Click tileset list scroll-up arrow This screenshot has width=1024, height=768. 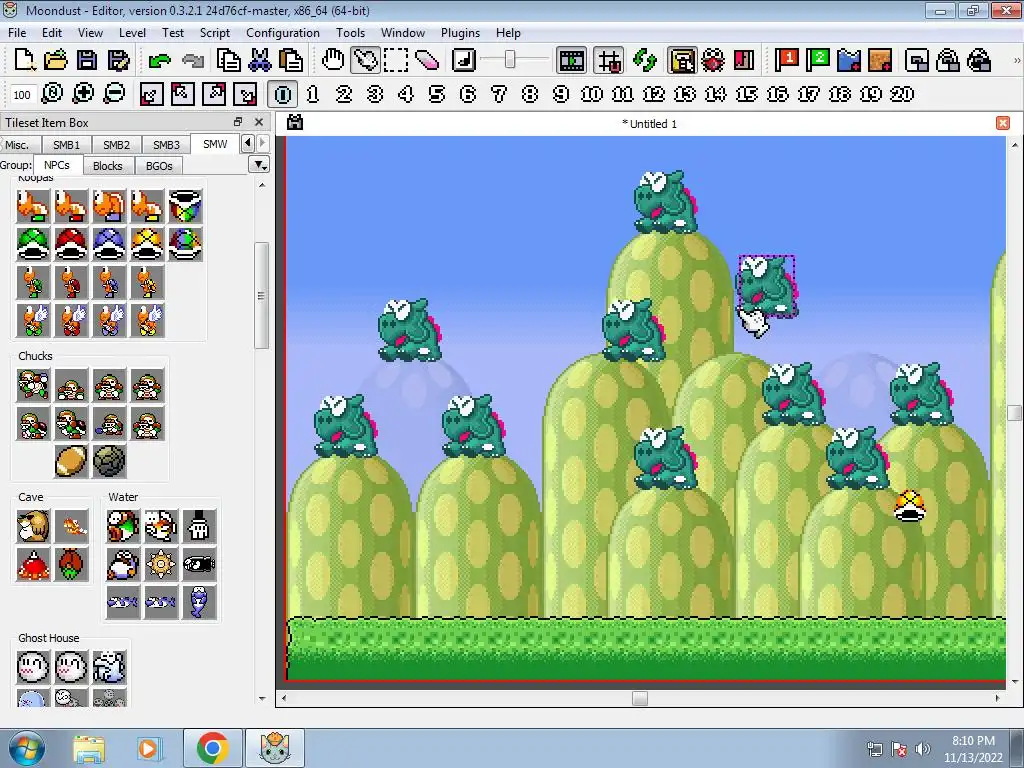coord(262,185)
